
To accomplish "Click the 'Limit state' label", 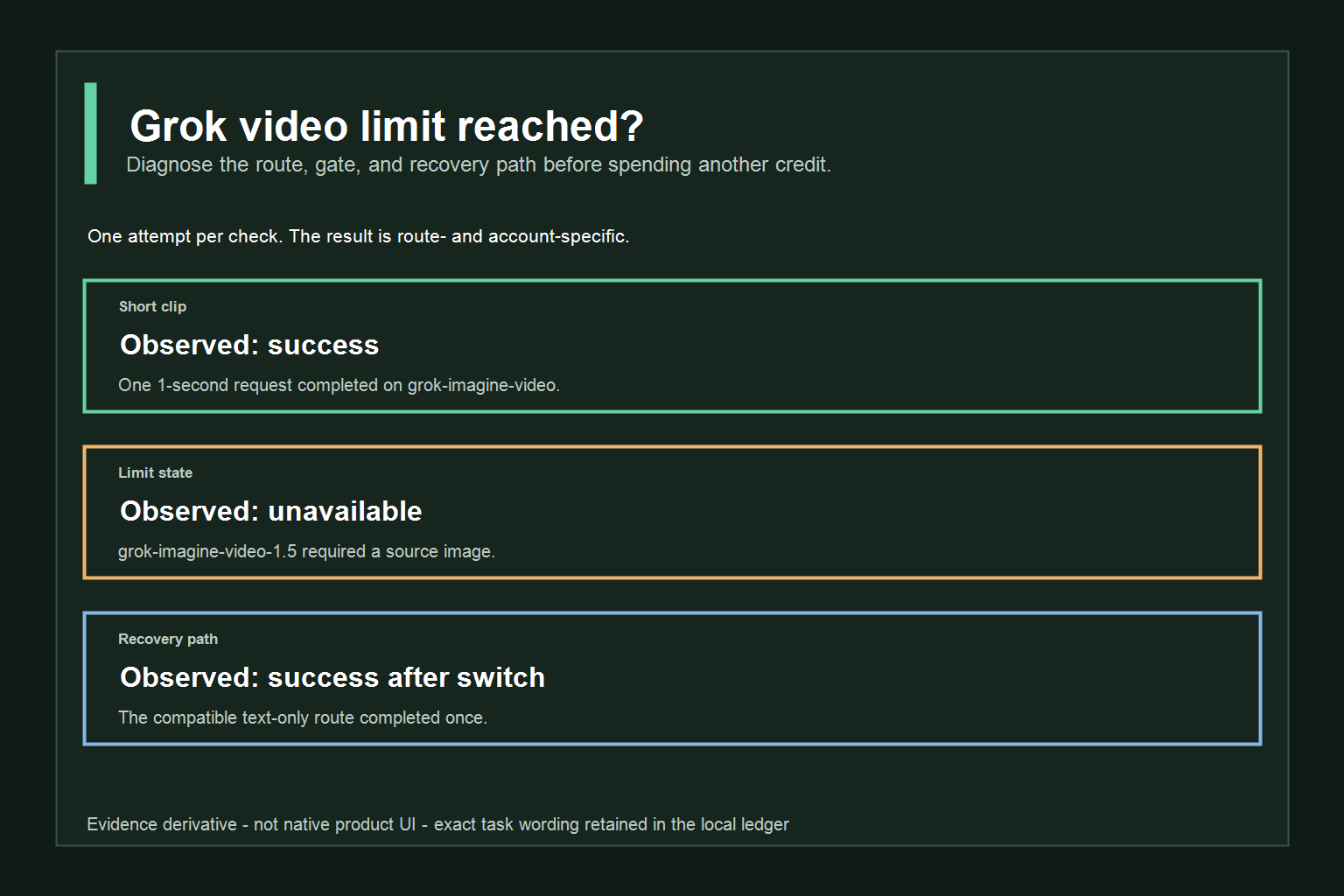I will coord(155,472).
